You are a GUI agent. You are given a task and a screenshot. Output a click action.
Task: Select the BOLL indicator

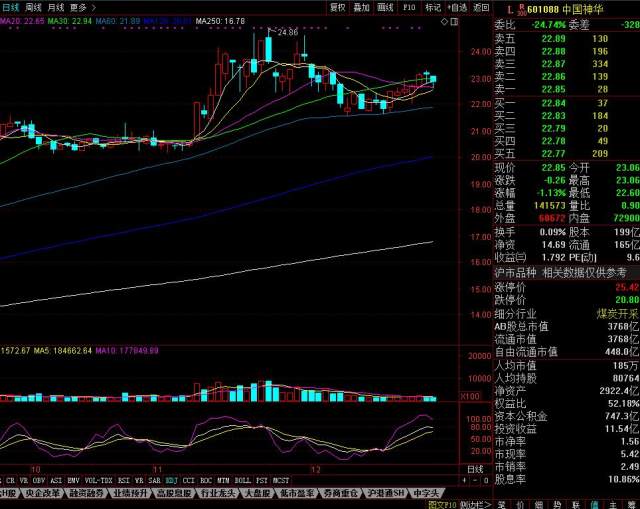coord(242,480)
